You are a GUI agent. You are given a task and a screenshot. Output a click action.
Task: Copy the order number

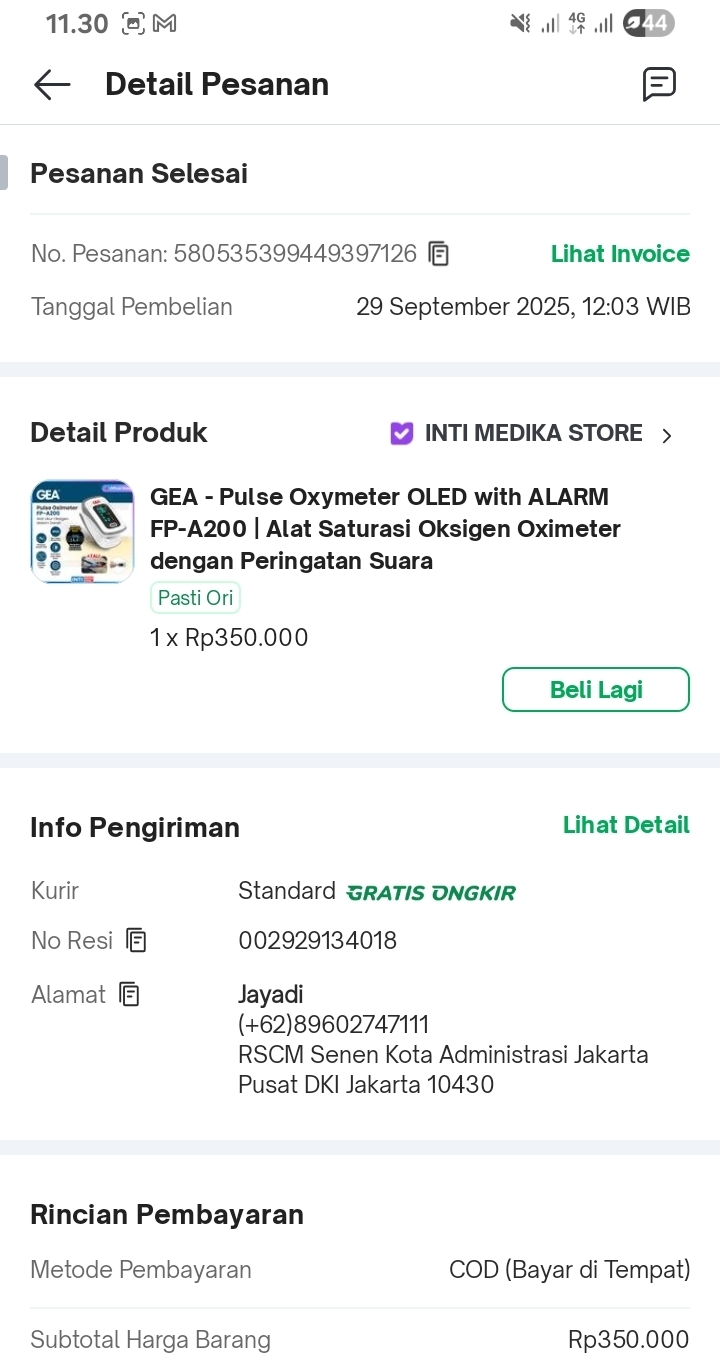point(438,254)
